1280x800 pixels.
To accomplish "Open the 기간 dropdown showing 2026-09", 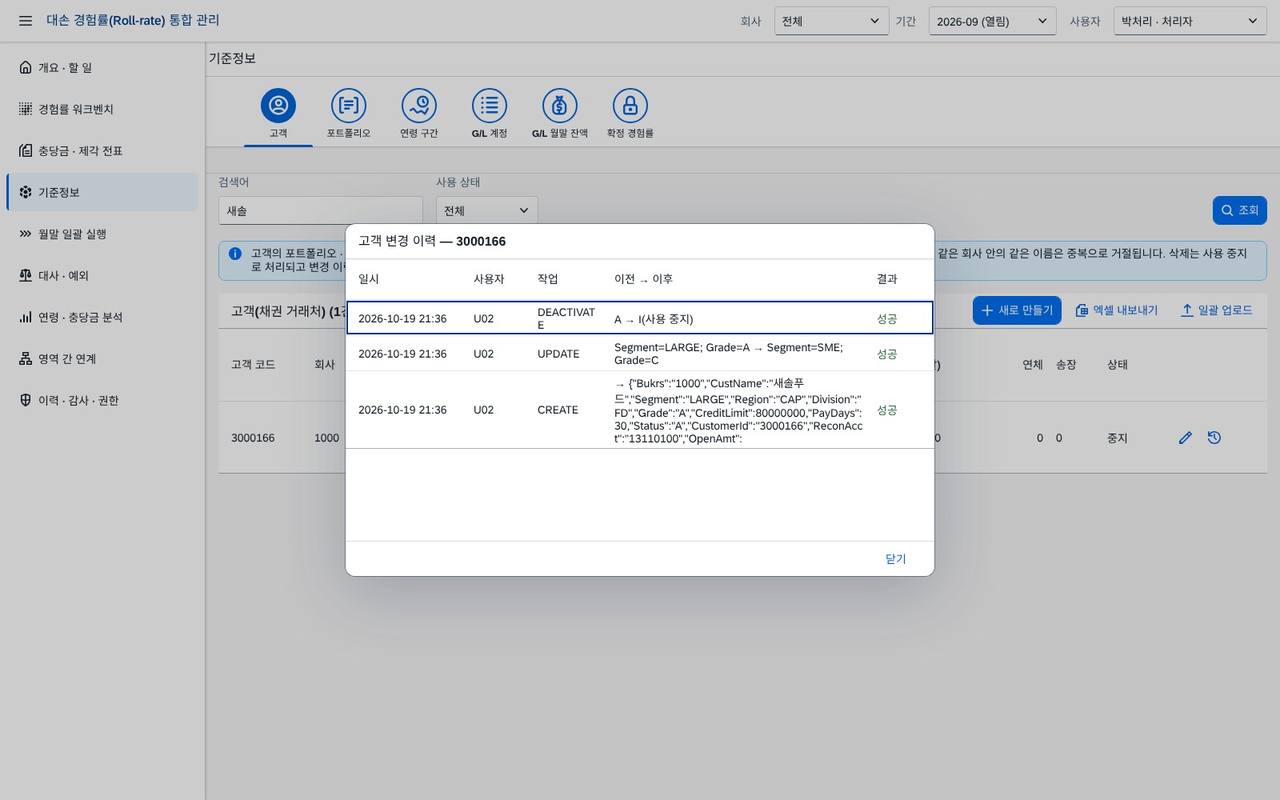I will [x=992, y=21].
